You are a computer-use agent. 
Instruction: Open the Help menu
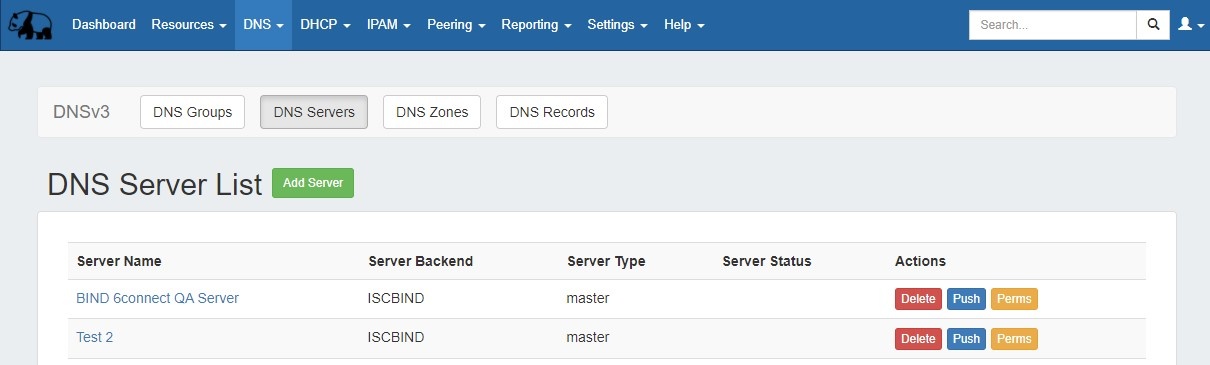pos(684,25)
